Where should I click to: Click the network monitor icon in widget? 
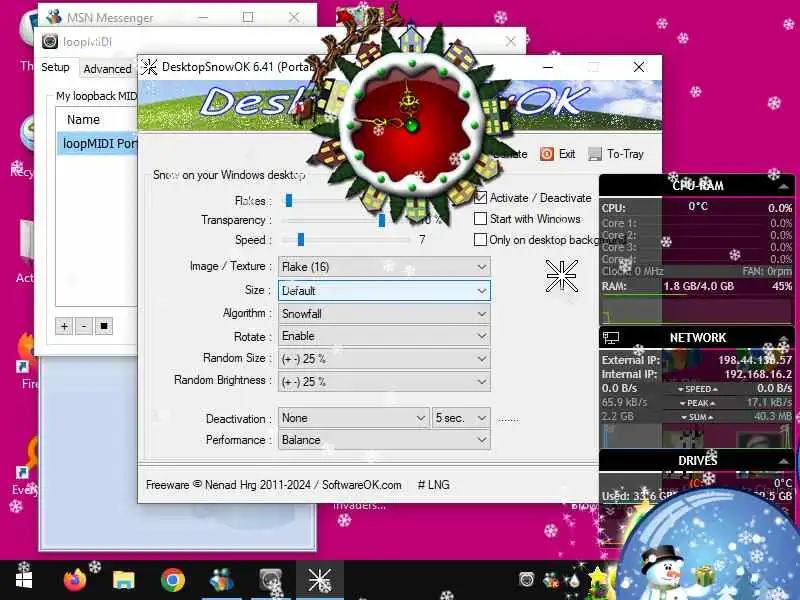tap(611, 337)
